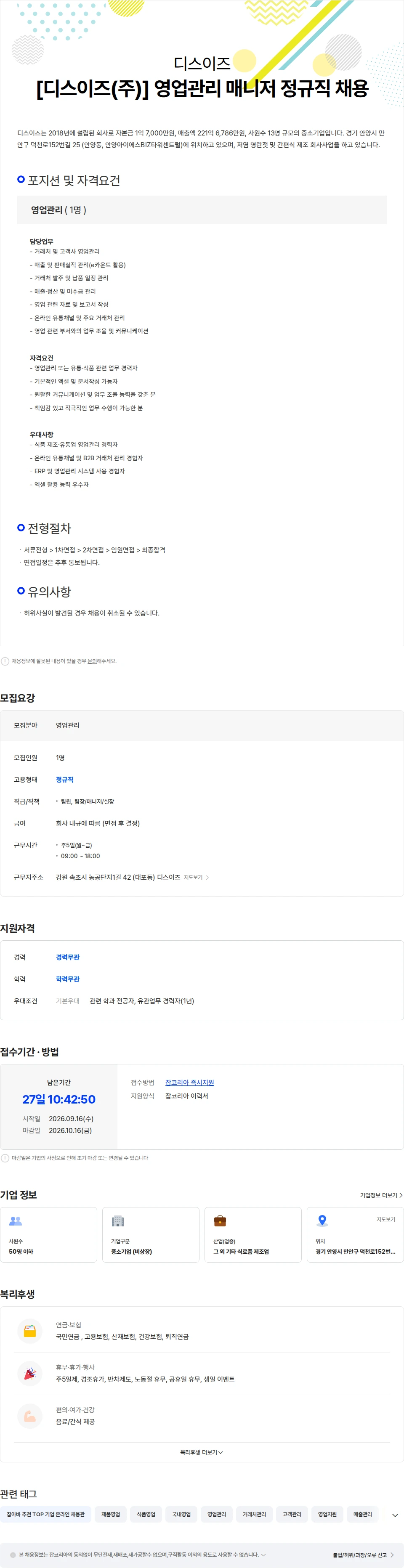
Task: Click 관련 학과 전공자 preferred condition text
Action: [142, 1001]
